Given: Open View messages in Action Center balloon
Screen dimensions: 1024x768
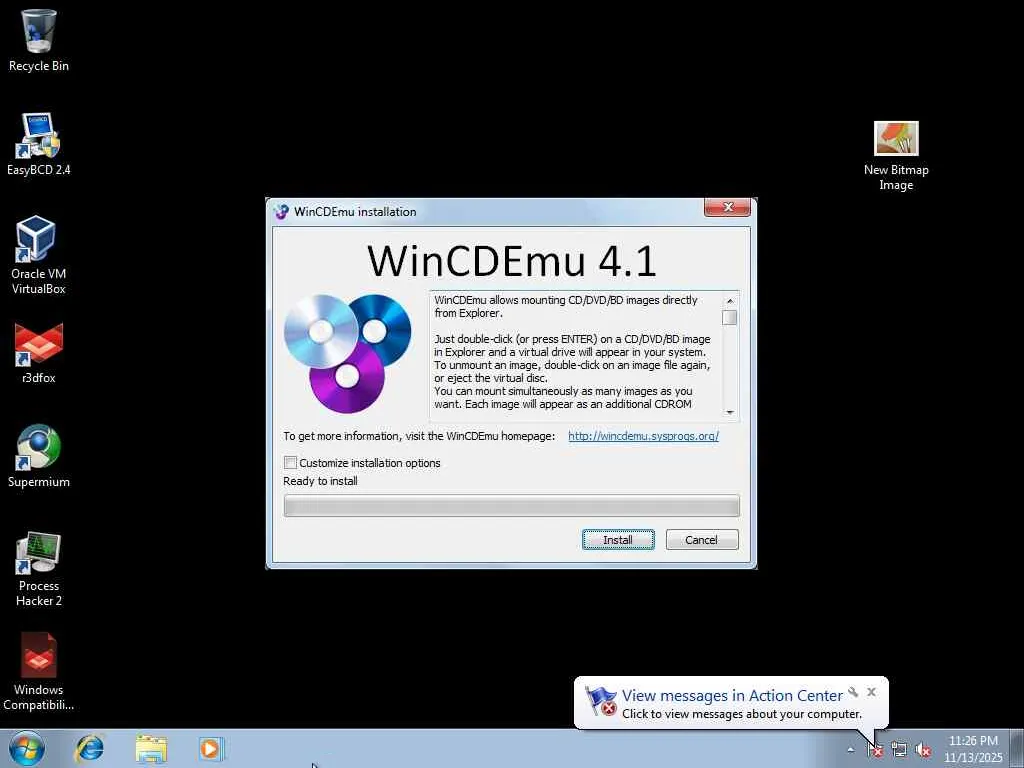Looking at the screenshot, I should click(x=732, y=696).
